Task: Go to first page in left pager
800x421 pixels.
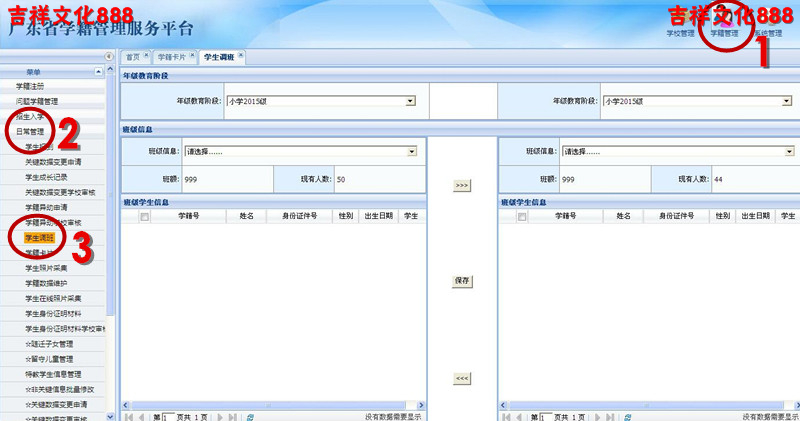Action: (129, 417)
